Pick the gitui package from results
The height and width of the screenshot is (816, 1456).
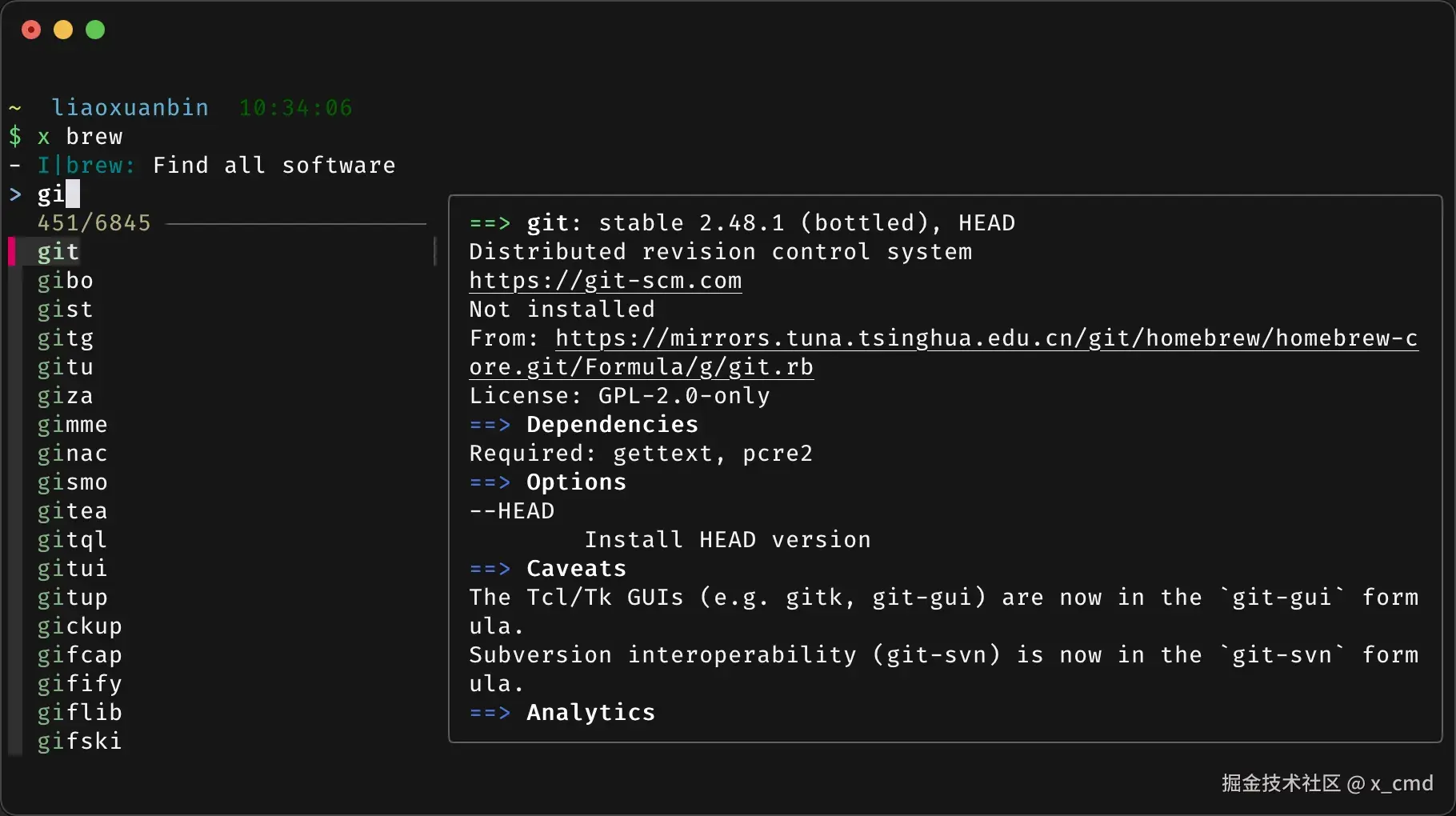pyautogui.click(x=73, y=569)
